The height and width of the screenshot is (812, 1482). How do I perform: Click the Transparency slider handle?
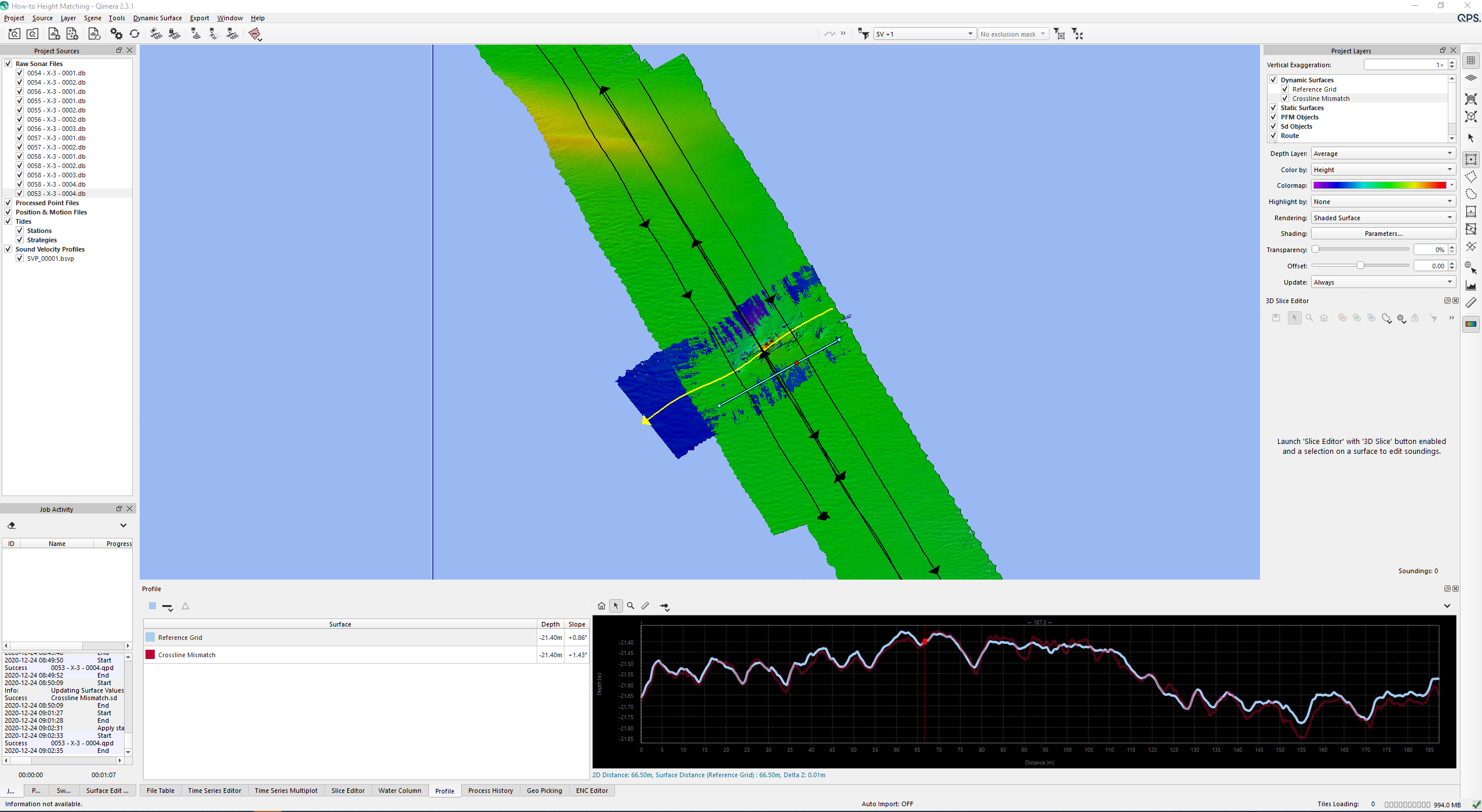tap(1316, 250)
